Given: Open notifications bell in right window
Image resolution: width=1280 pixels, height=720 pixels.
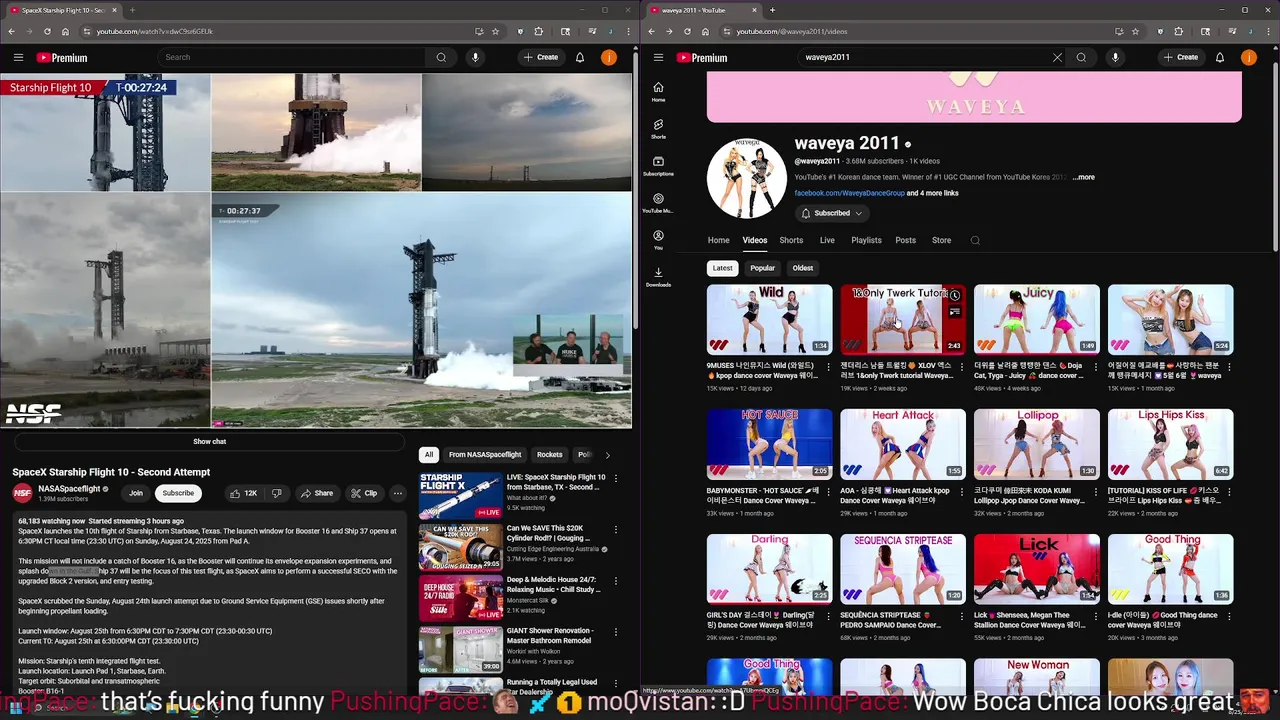Looking at the screenshot, I should 1219,57.
